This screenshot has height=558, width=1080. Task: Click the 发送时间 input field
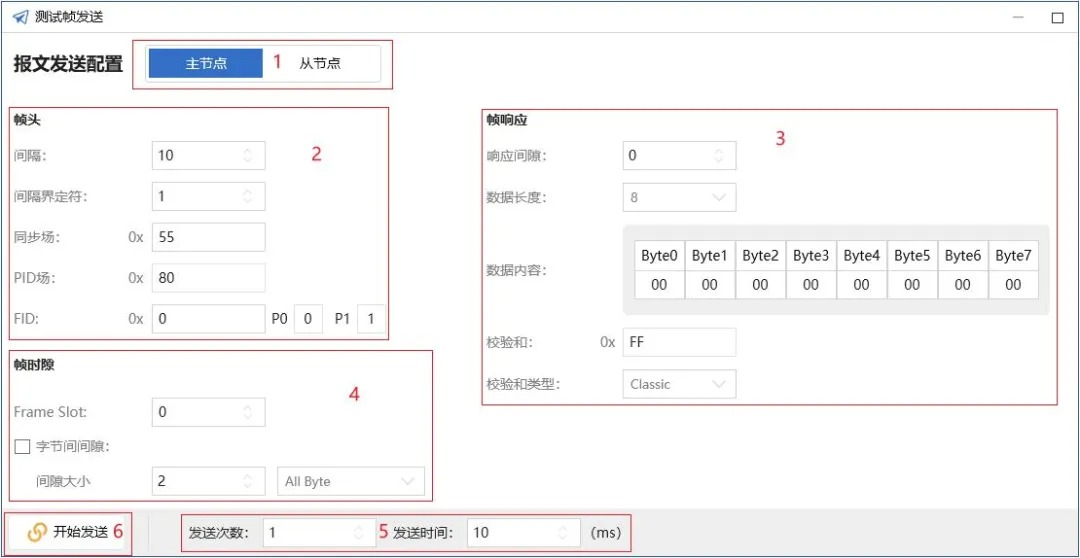(x=524, y=533)
